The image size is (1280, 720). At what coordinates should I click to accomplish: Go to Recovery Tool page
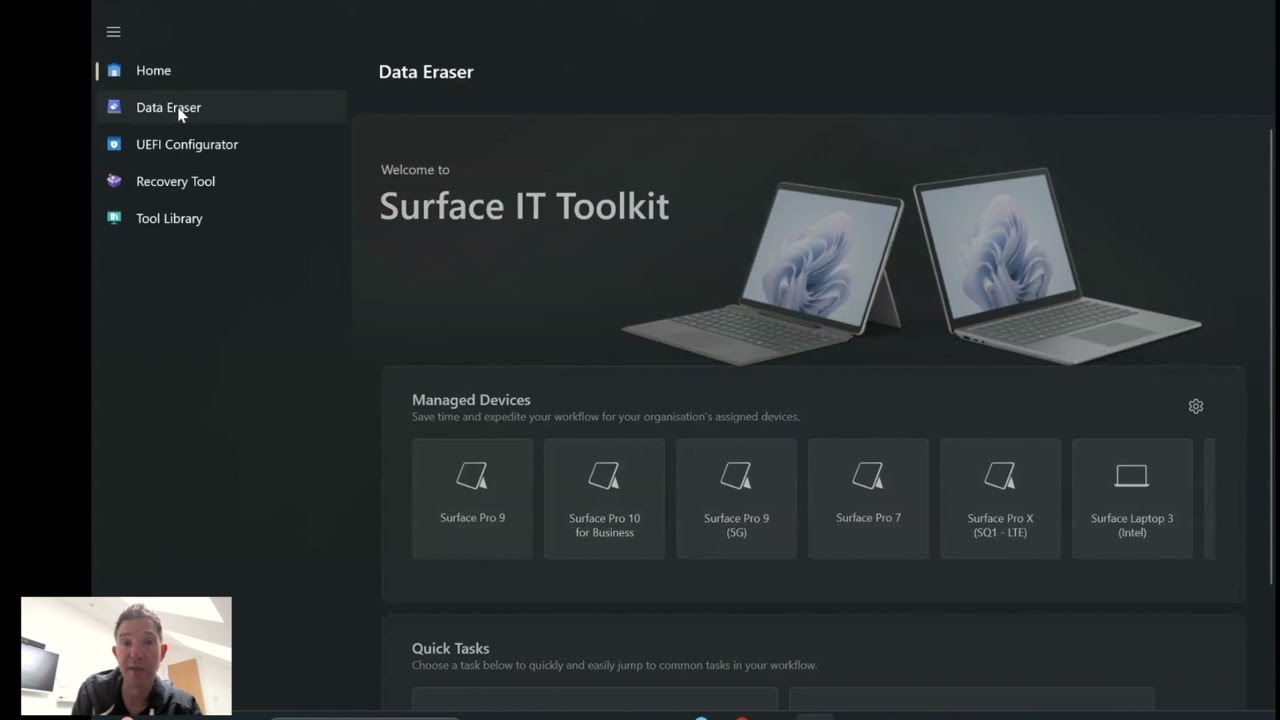click(222, 181)
